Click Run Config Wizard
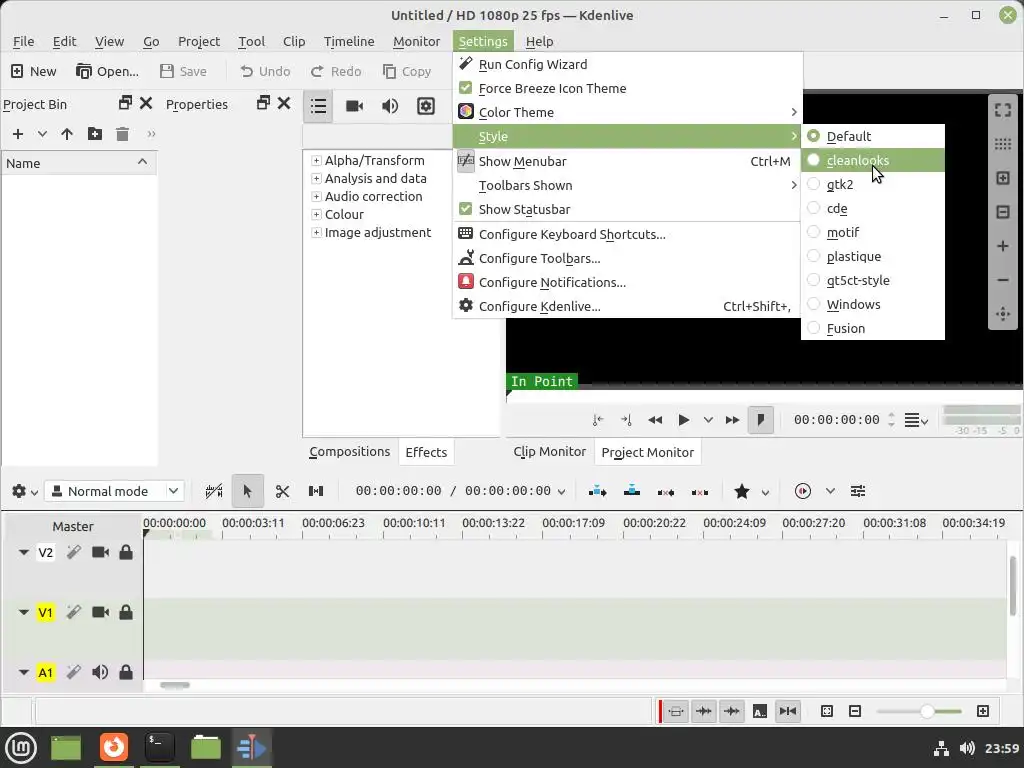Image resolution: width=1024 pixels, height=768 pixels. (x=627, y=64)
